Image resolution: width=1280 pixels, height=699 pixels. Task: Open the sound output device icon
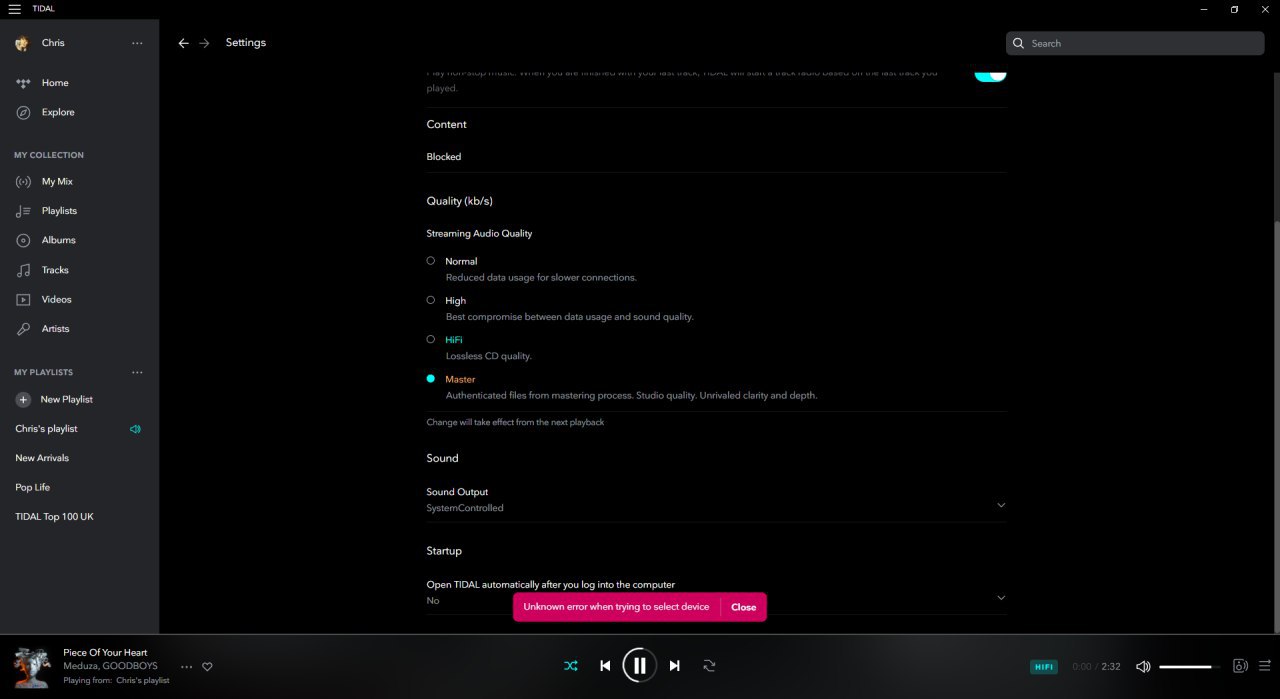pos(1240,666)
